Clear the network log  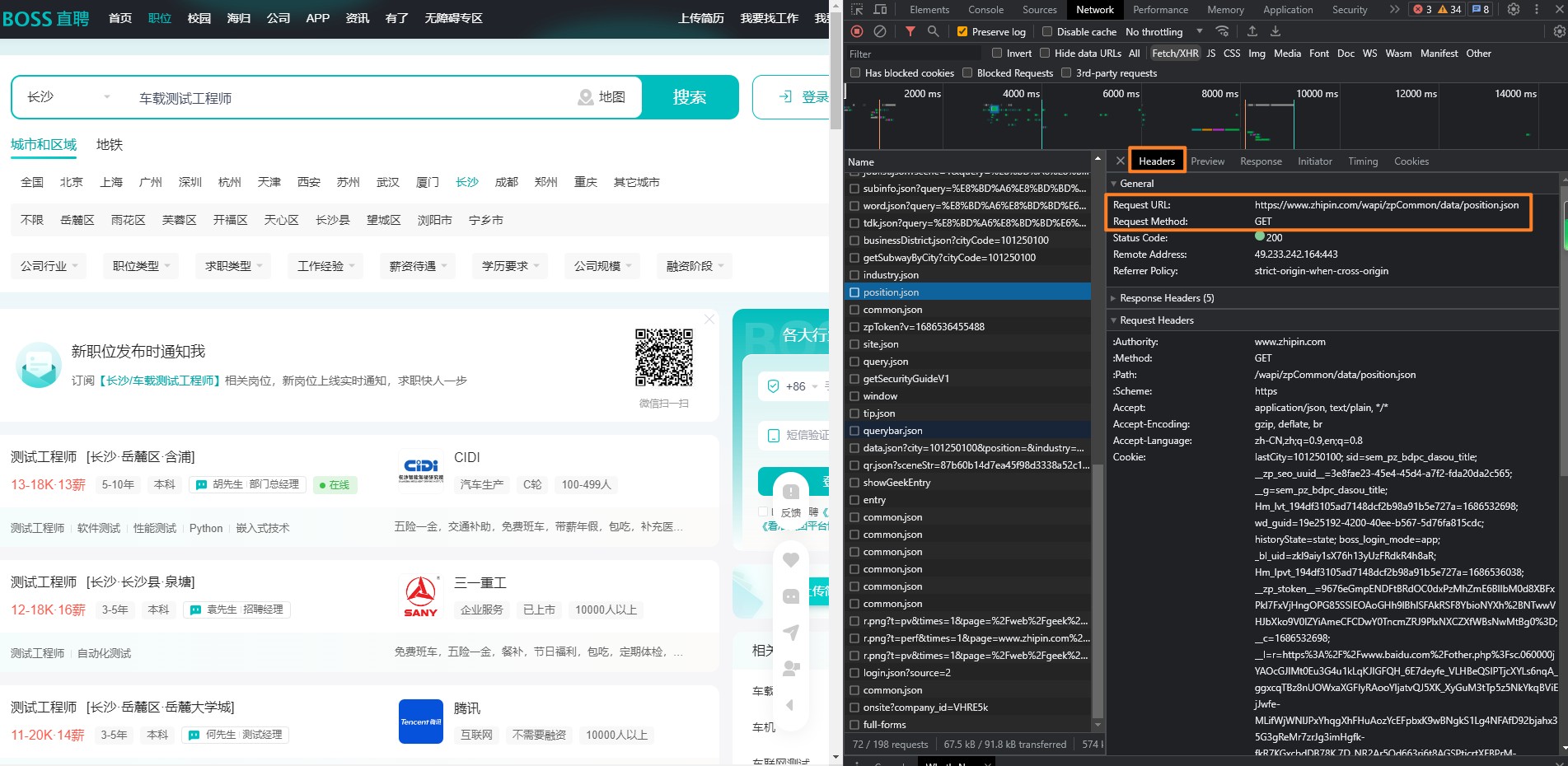click(880, 31)
